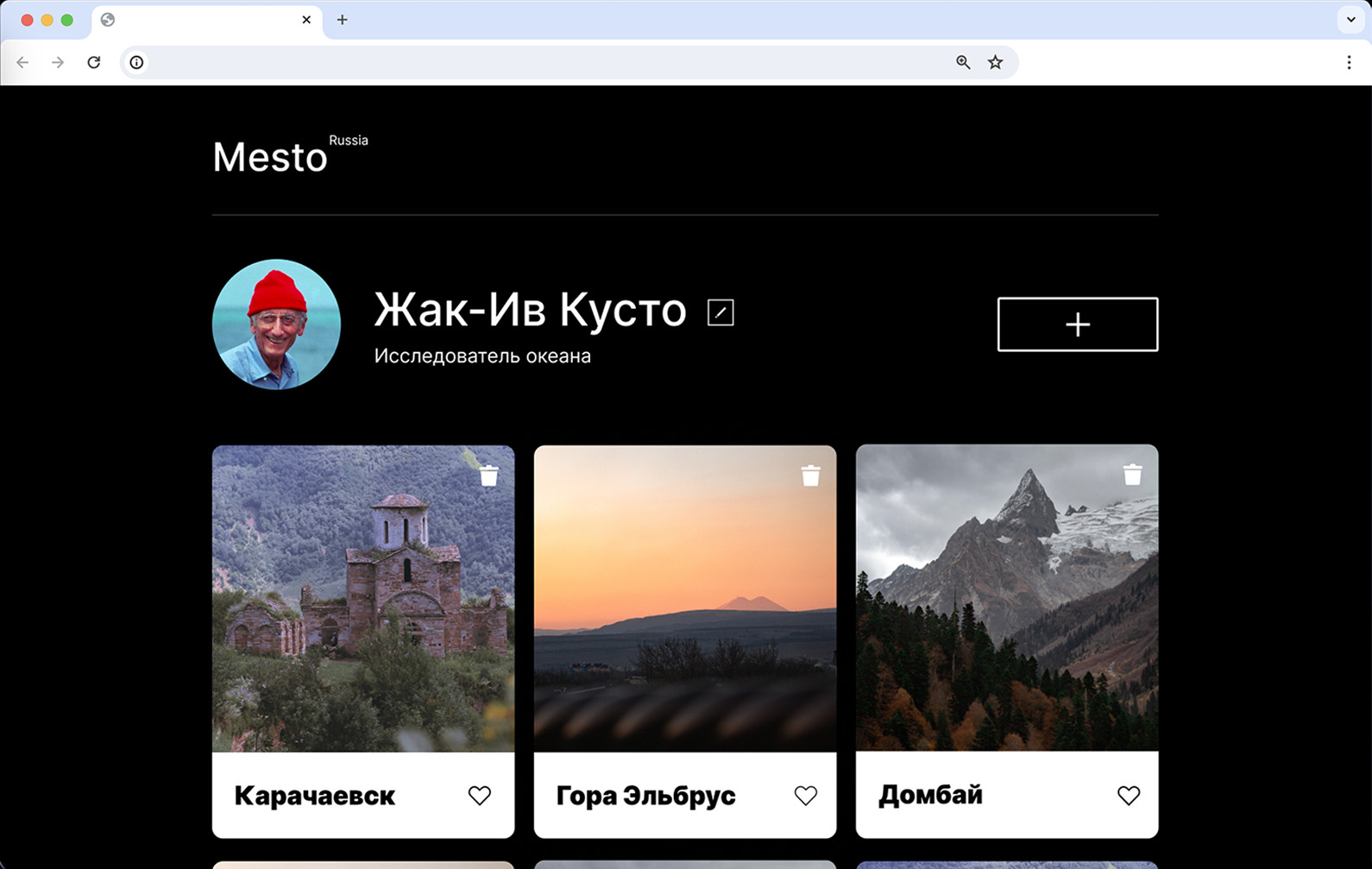View site information icon in address bar
Image resolution: width=1372 pixels, height=869 pixels.
click(x=136, y=62)
